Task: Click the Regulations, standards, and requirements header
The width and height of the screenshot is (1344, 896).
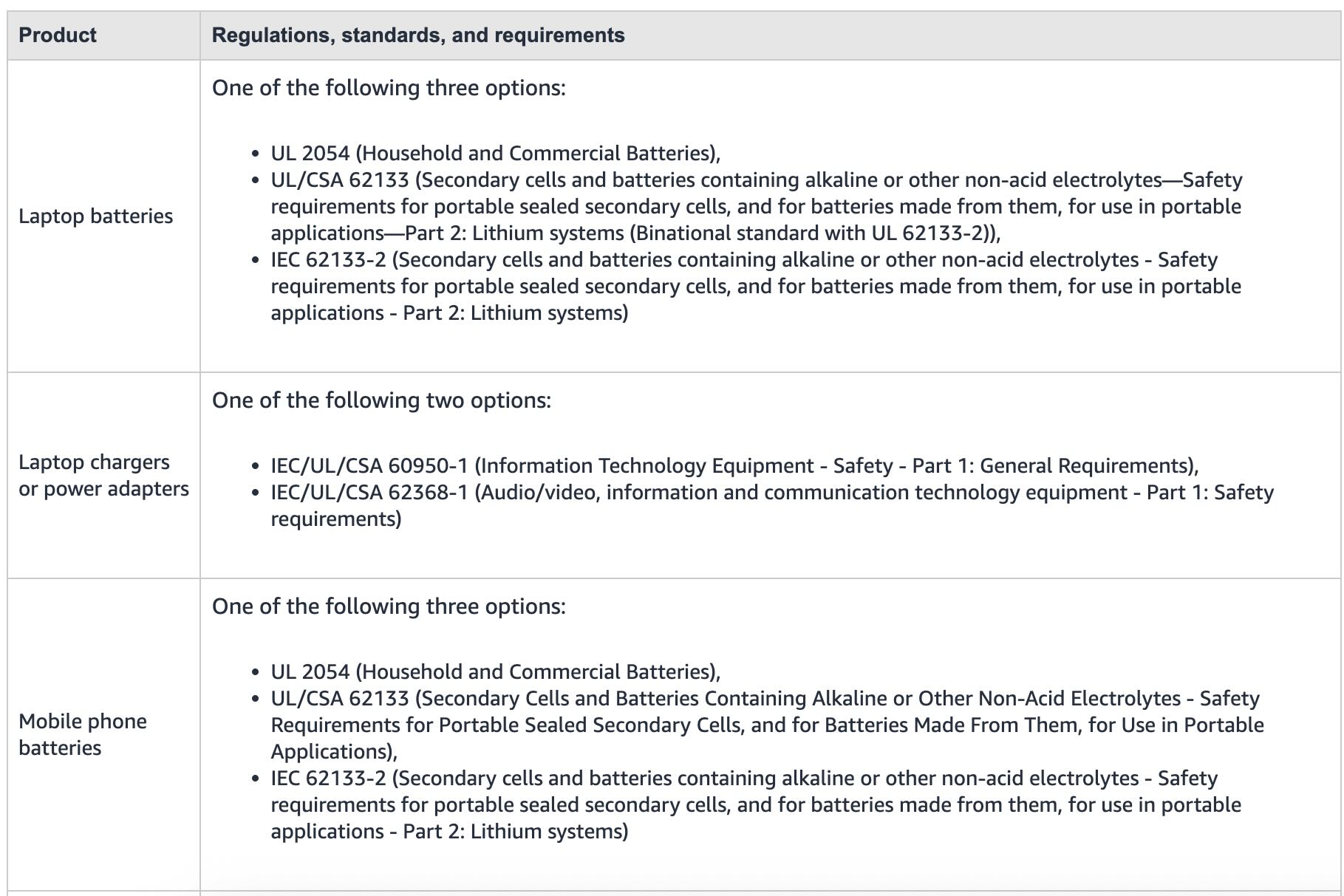Action: [417, 35]
